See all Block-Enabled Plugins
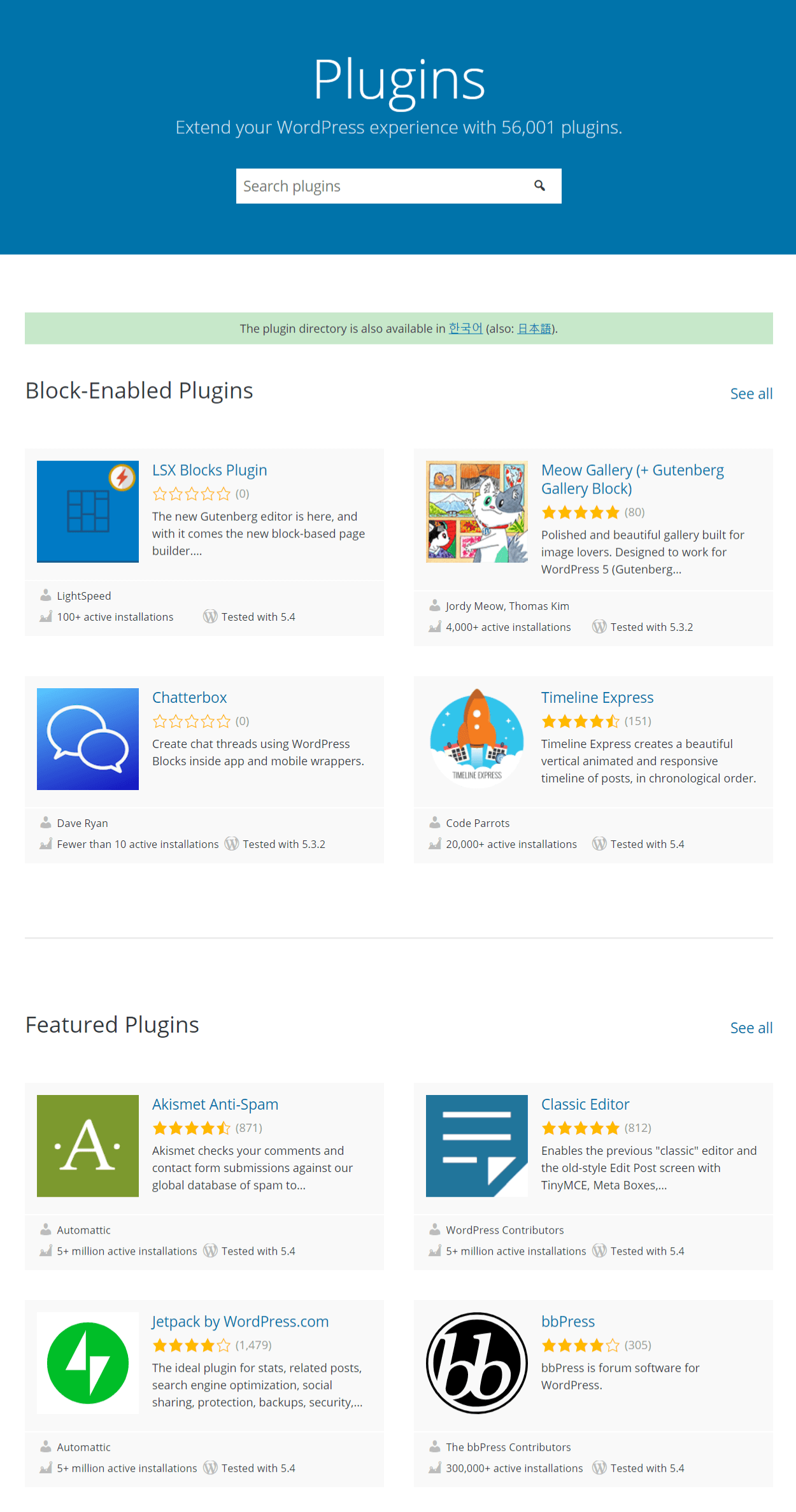Screen dimensions: 796x1512 click(751, 393)
